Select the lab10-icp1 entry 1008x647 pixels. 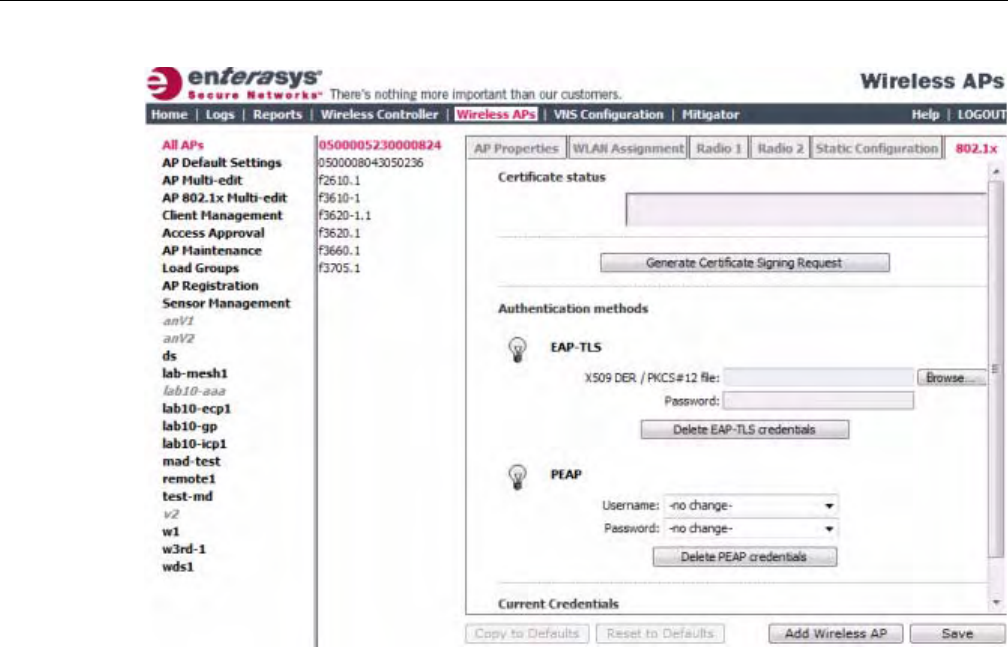point(194,444)
